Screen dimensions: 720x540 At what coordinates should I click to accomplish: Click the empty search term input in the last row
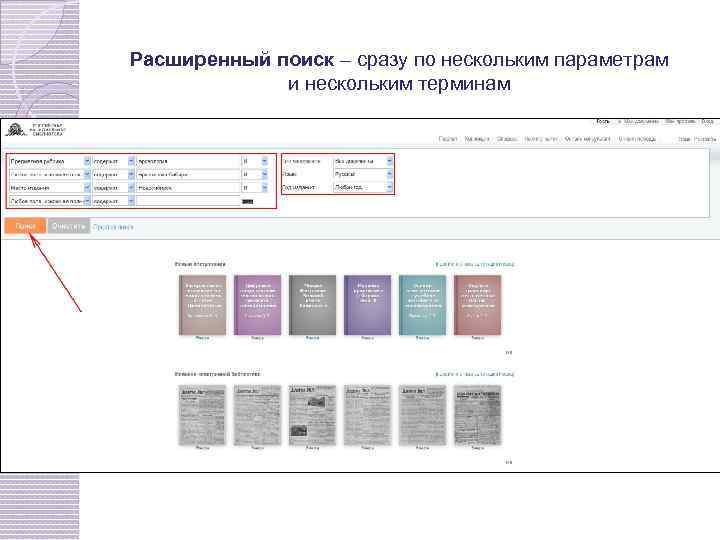pyautogui.click(x=188, y=201)
